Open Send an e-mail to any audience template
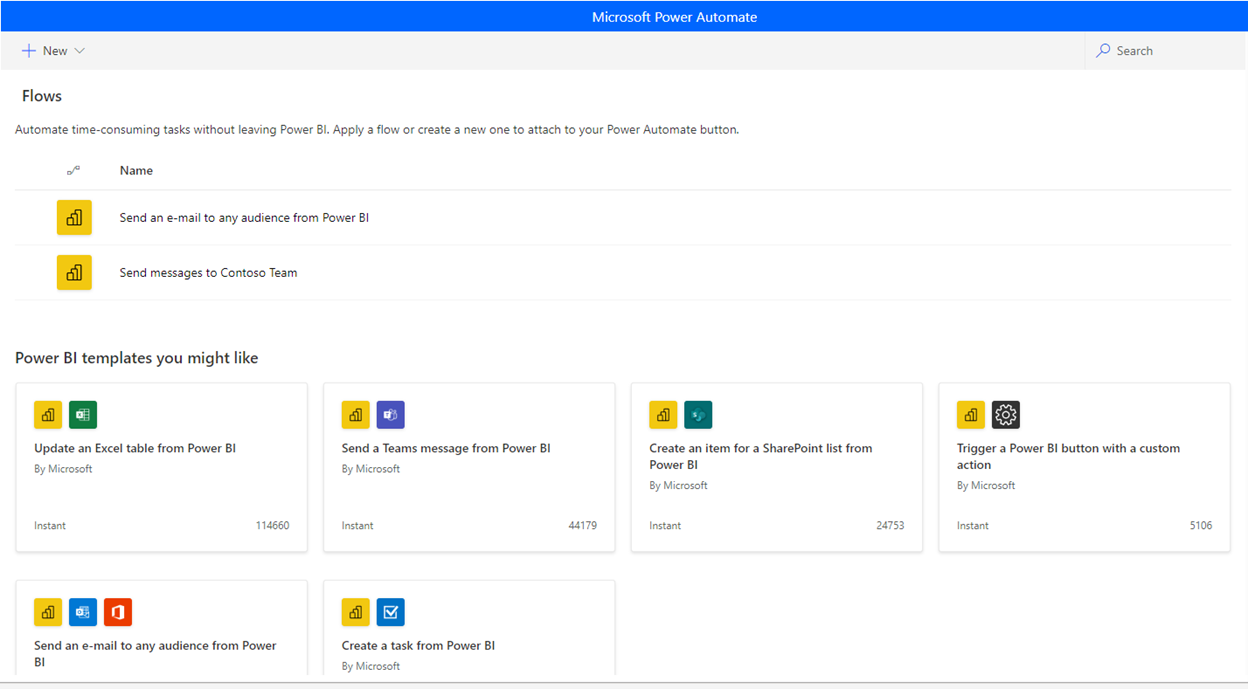 pos(155,653)
